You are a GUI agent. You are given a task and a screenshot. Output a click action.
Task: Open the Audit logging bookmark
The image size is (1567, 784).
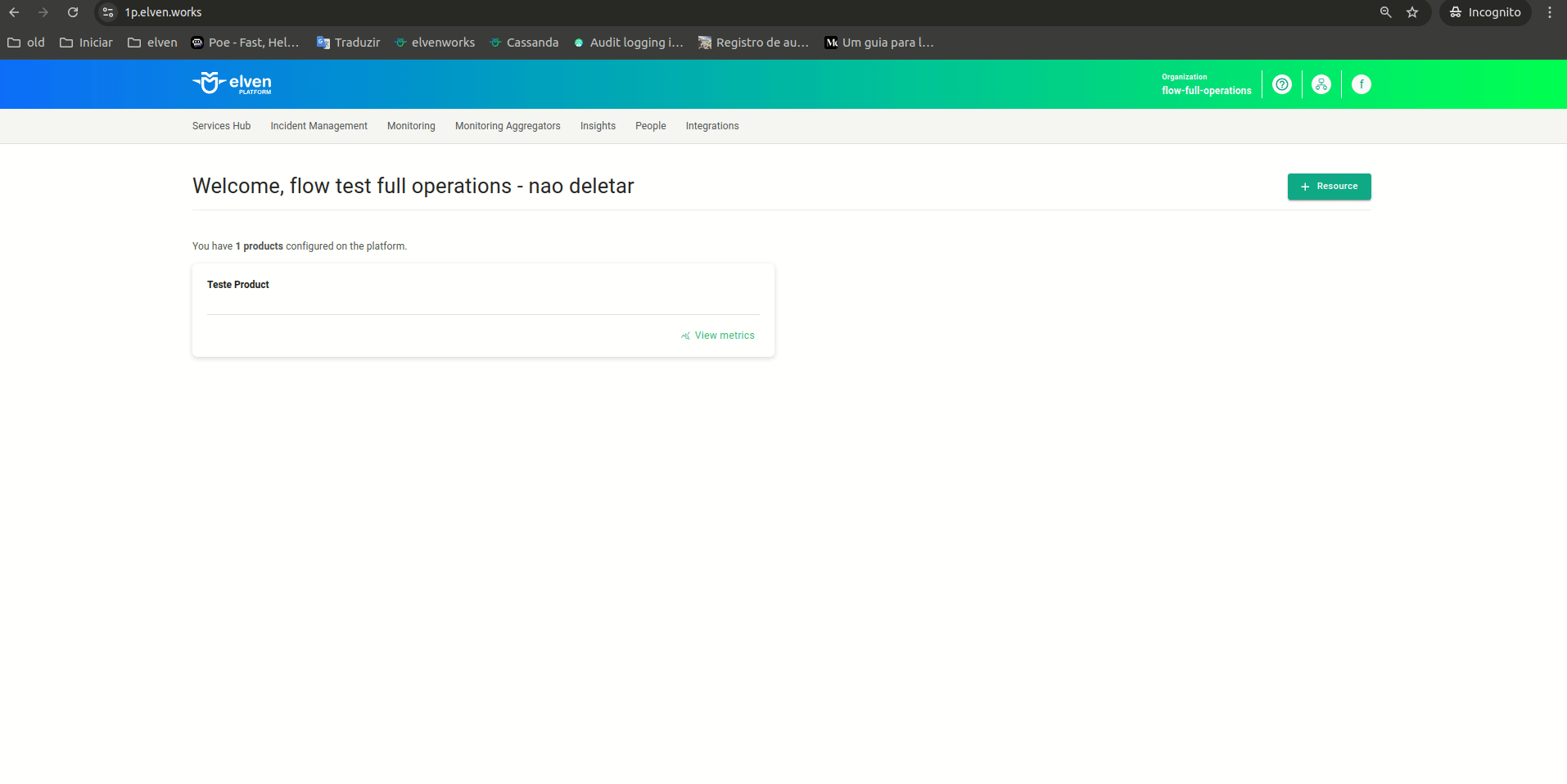(628, 43)
